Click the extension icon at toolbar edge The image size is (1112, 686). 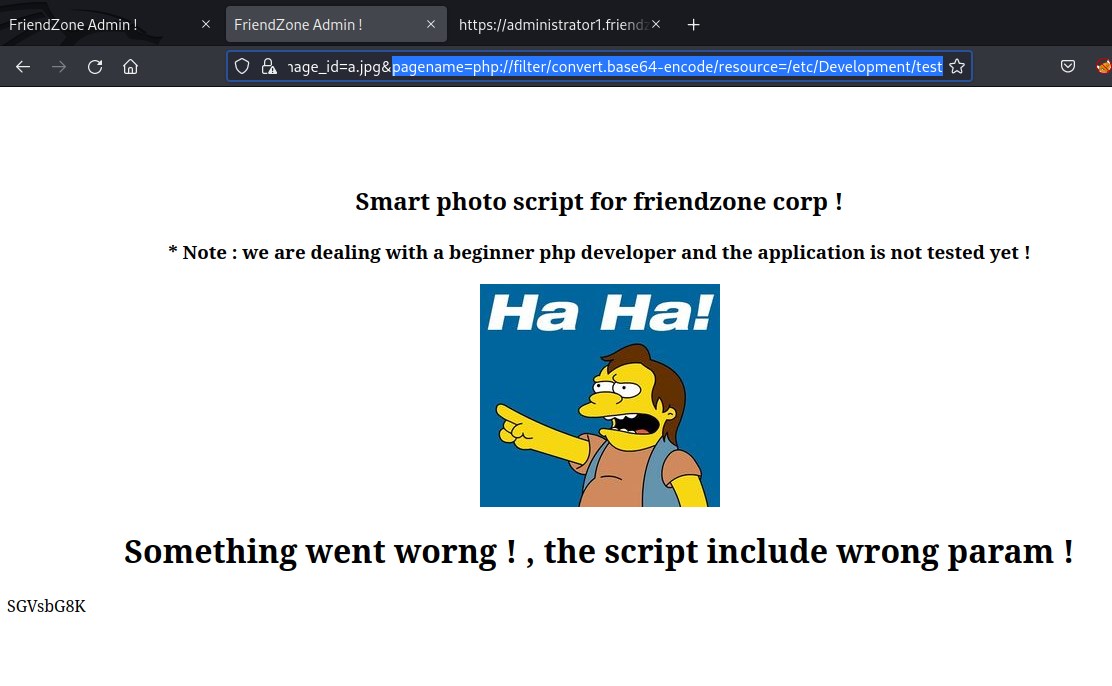click(1103, 67)
